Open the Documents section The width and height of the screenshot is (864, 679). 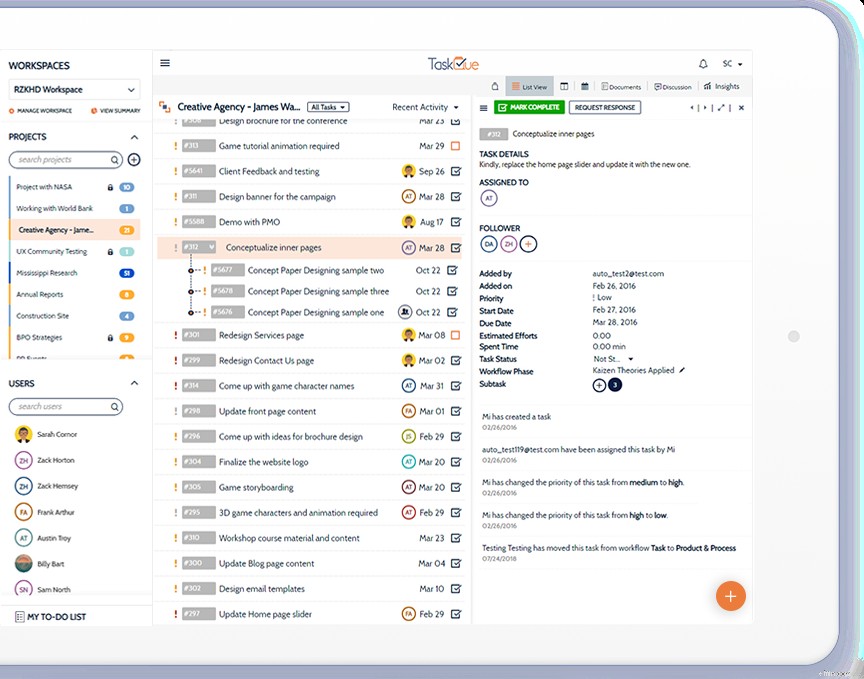click(x=621, y=87)
